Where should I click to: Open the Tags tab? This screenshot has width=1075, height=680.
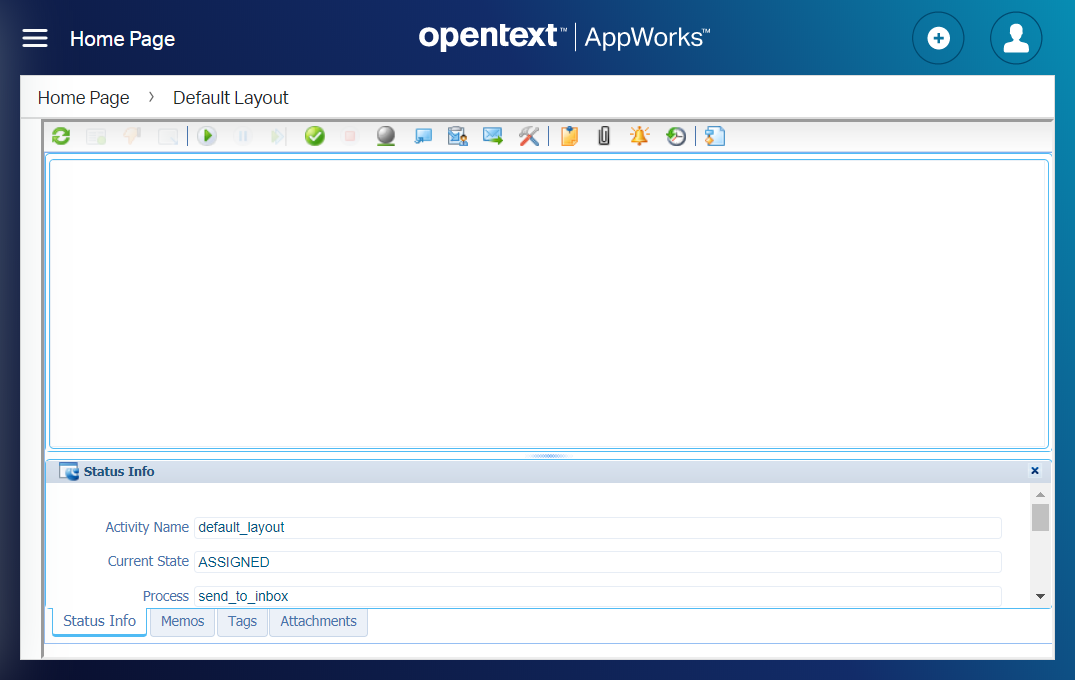point(242,621)
